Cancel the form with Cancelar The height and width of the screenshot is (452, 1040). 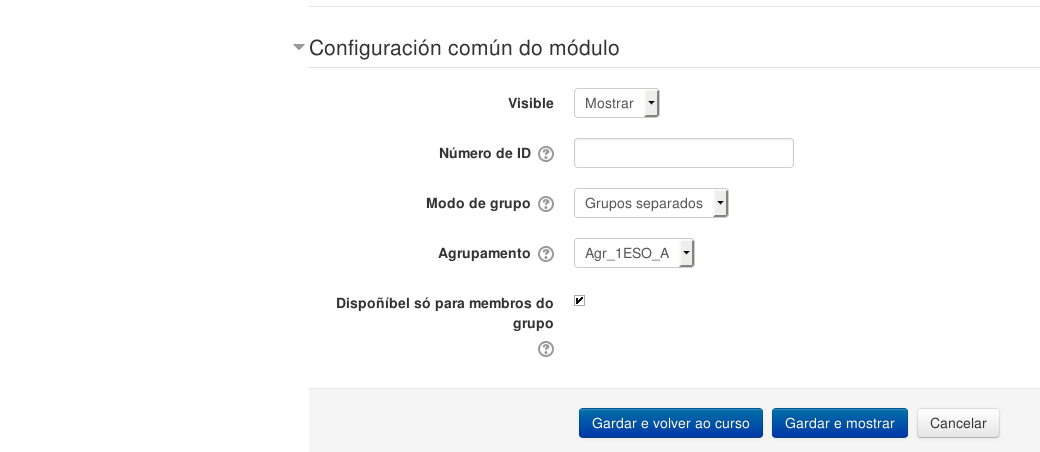pyautogui.click(x=958, y=423)
